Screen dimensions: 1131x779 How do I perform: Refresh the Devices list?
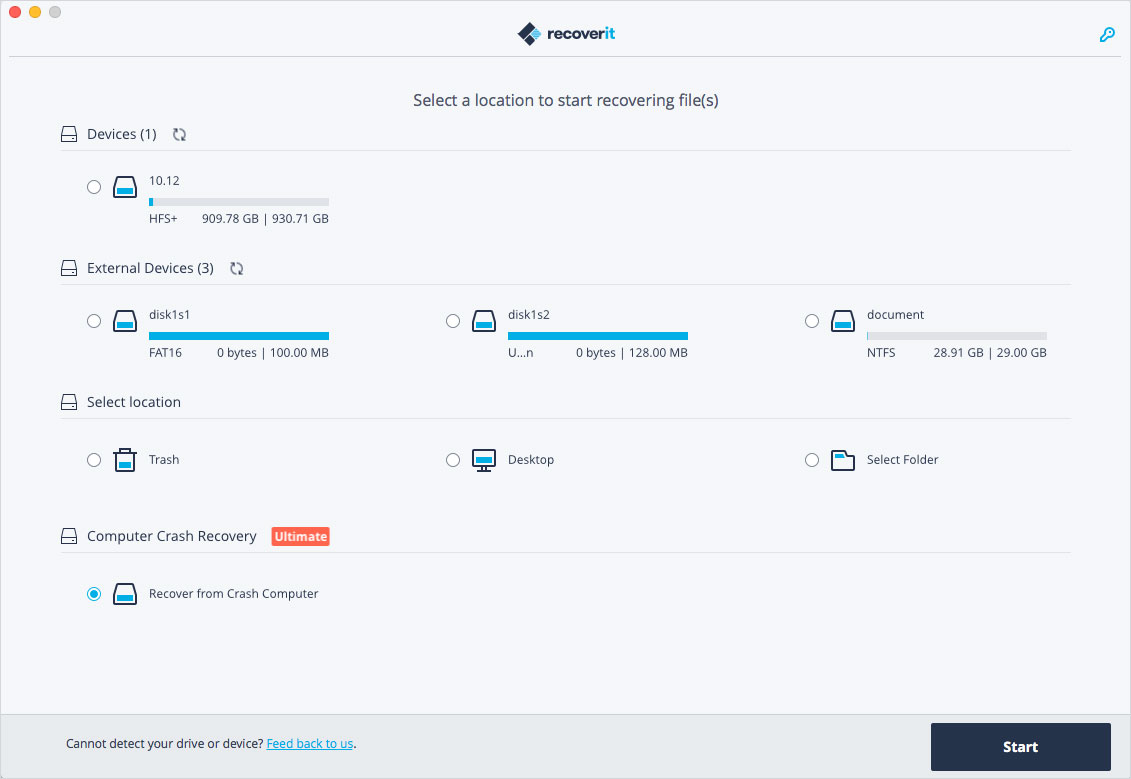[179, 134]
